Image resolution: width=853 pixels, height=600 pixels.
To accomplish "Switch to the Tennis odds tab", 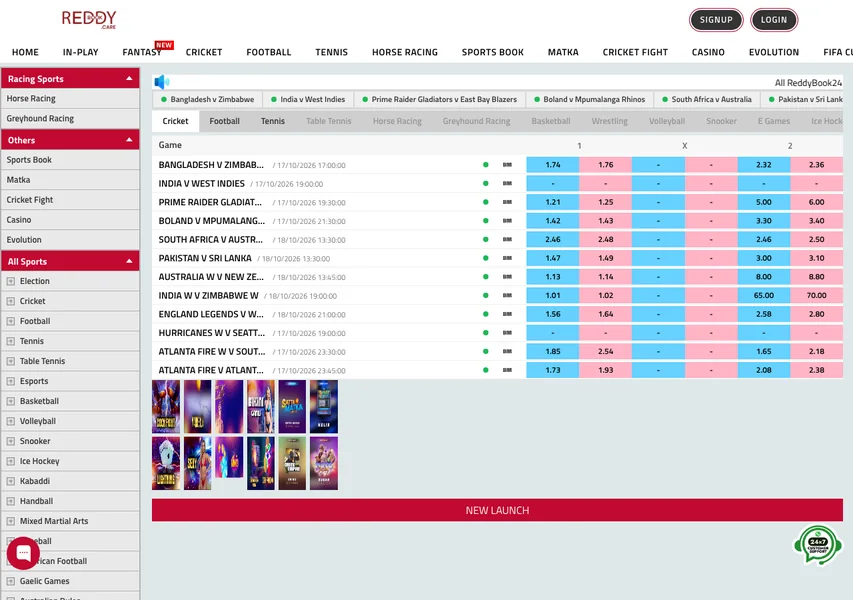I will pos(273,121).
